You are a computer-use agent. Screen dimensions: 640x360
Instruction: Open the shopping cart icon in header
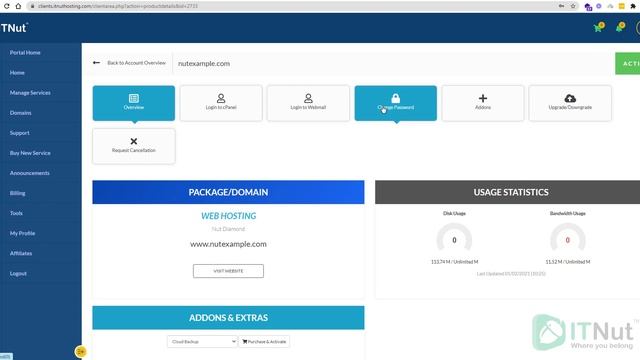(598, 28)
